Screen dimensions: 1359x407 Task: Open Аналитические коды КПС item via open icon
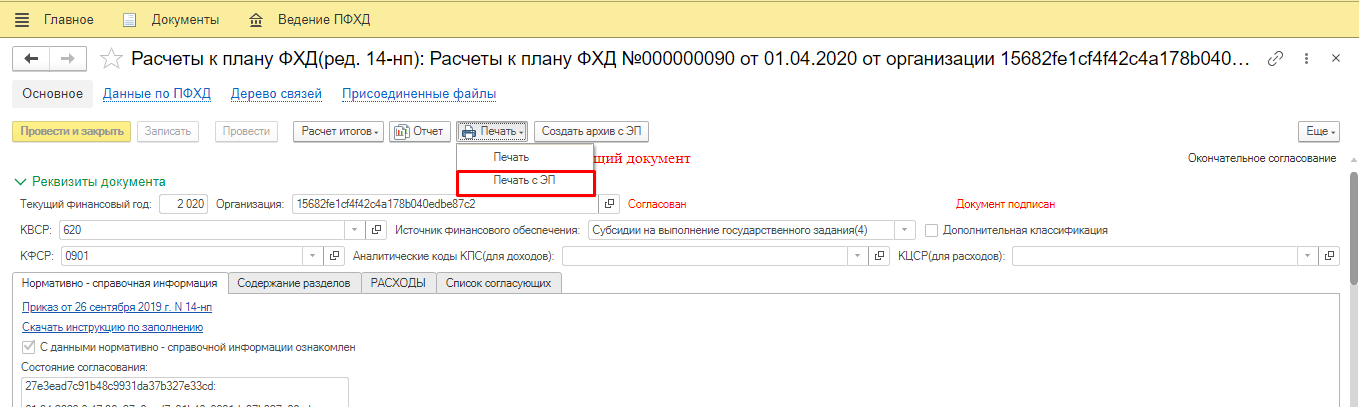point(880,255)
